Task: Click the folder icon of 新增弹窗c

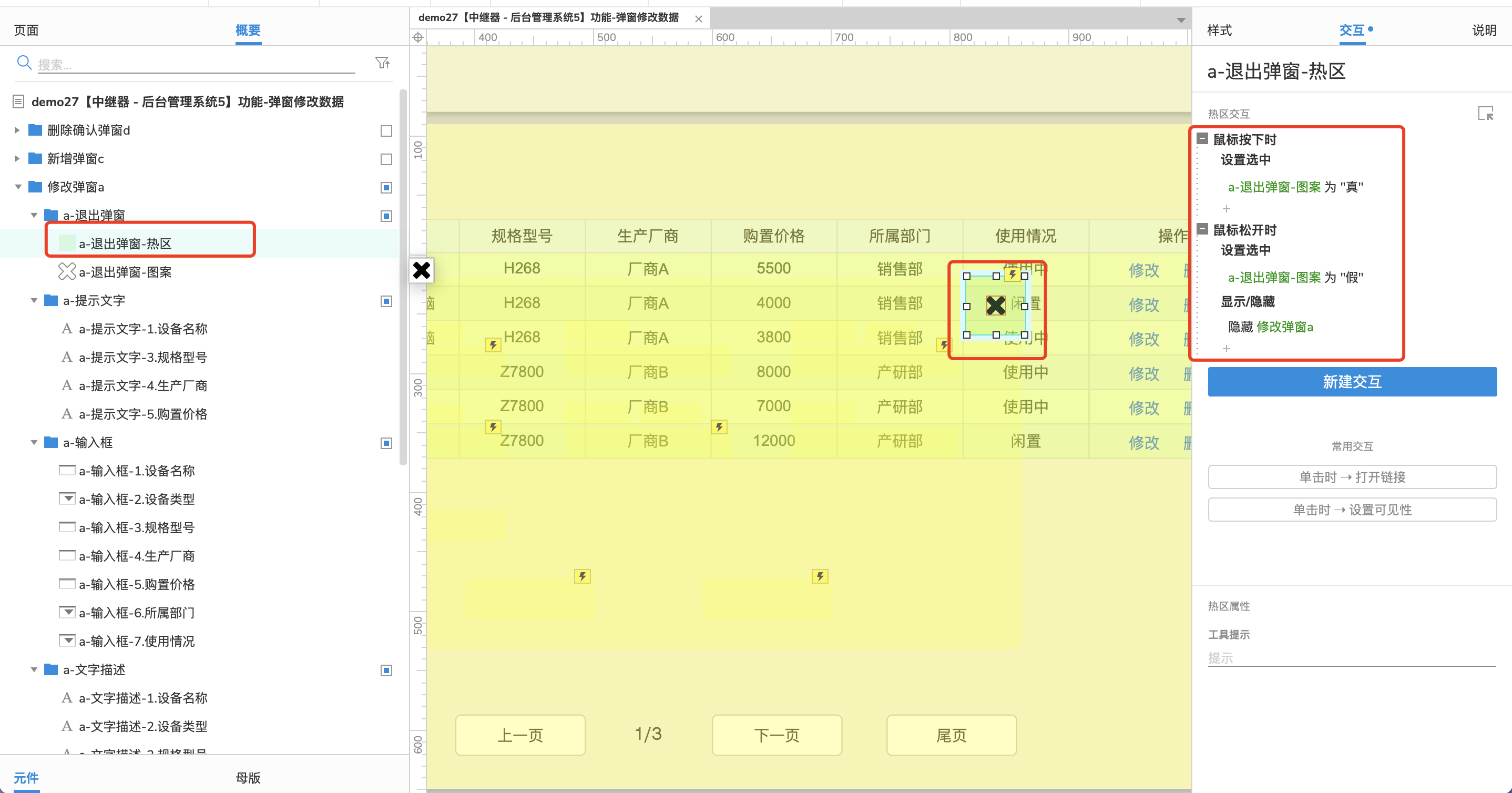Action: (x=35, y=158)
